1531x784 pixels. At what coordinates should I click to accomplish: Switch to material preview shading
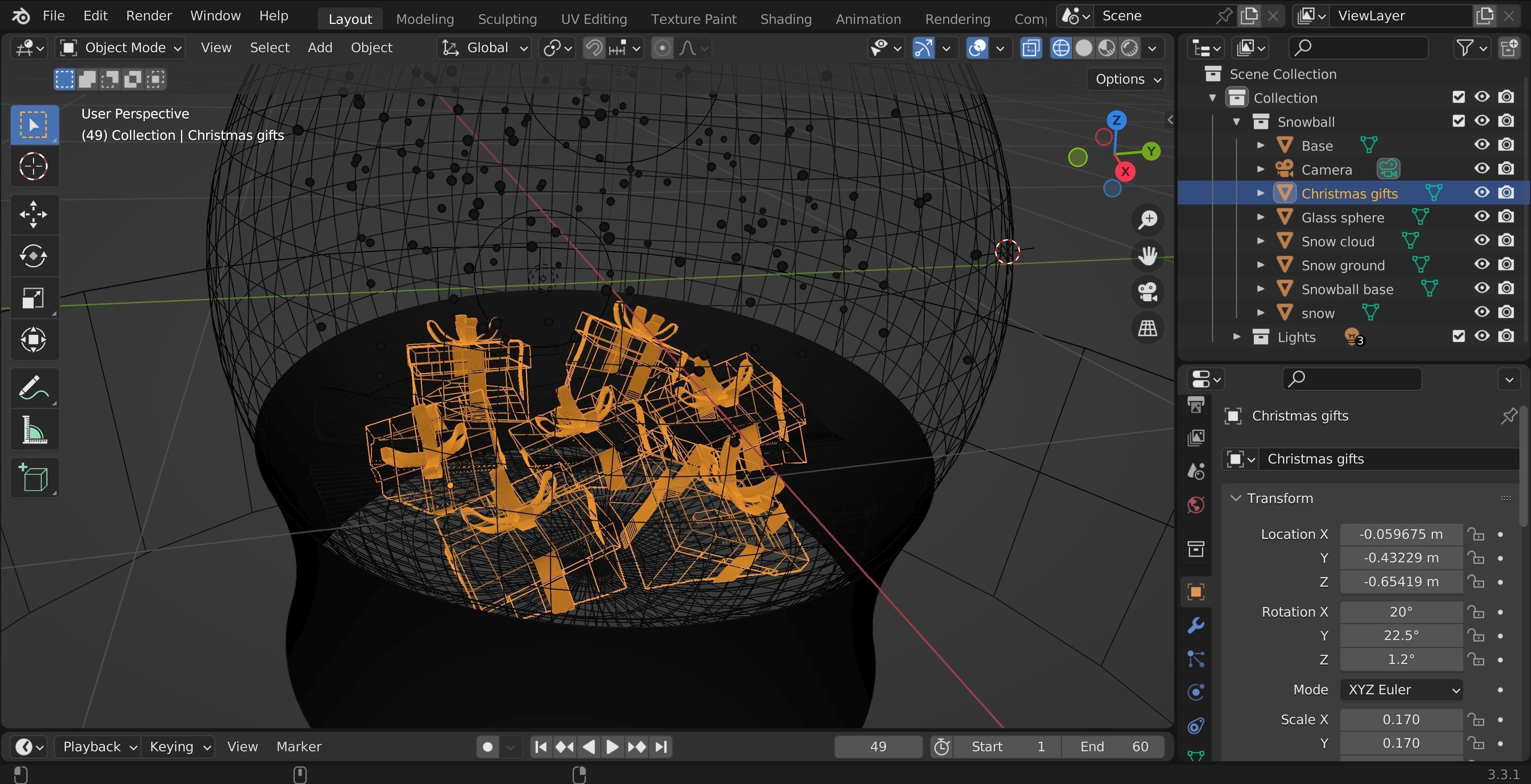[1107, 47]
